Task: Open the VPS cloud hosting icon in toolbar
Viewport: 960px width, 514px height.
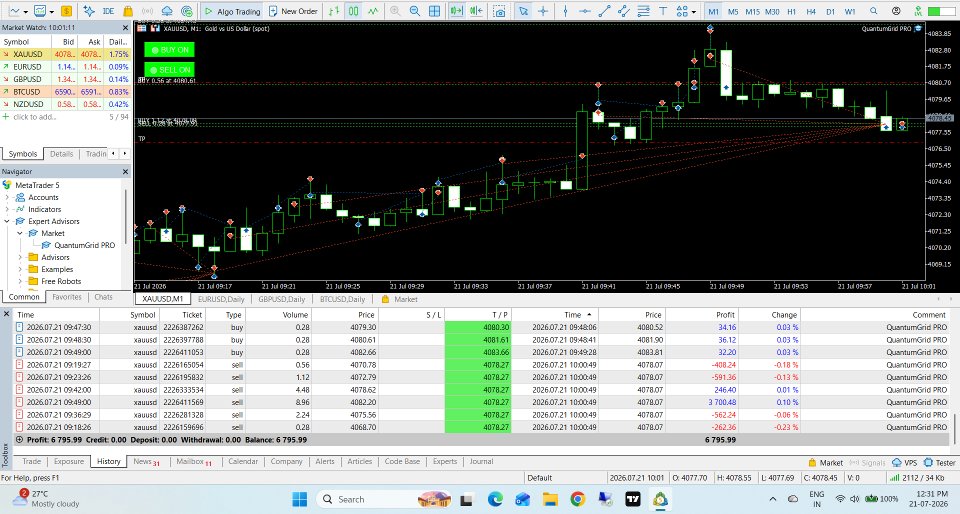Action: point(167,11)
